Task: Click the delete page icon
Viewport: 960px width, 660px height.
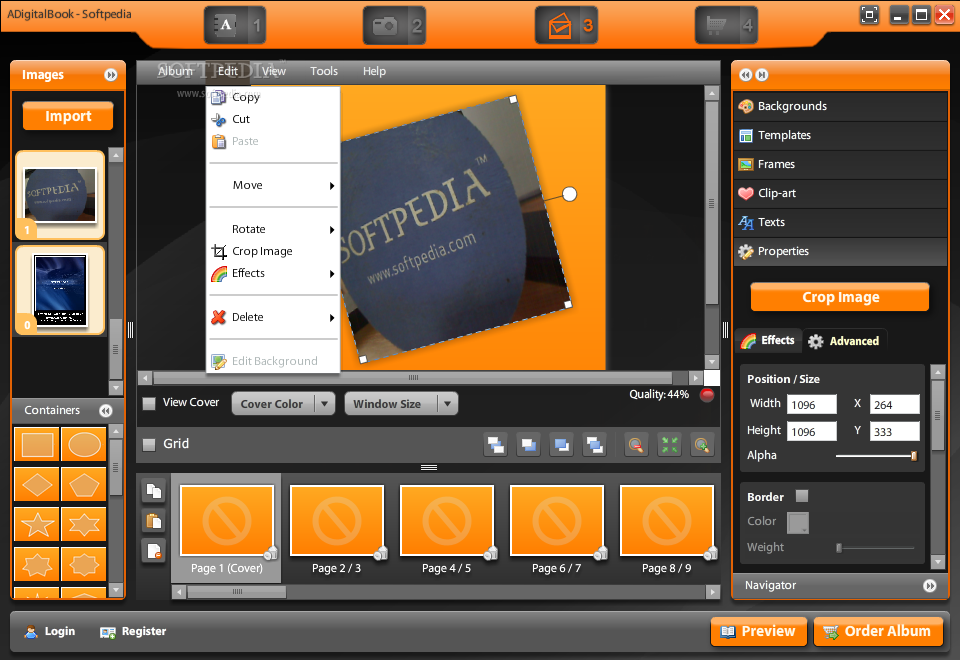Action: click(x=154, y=551)
